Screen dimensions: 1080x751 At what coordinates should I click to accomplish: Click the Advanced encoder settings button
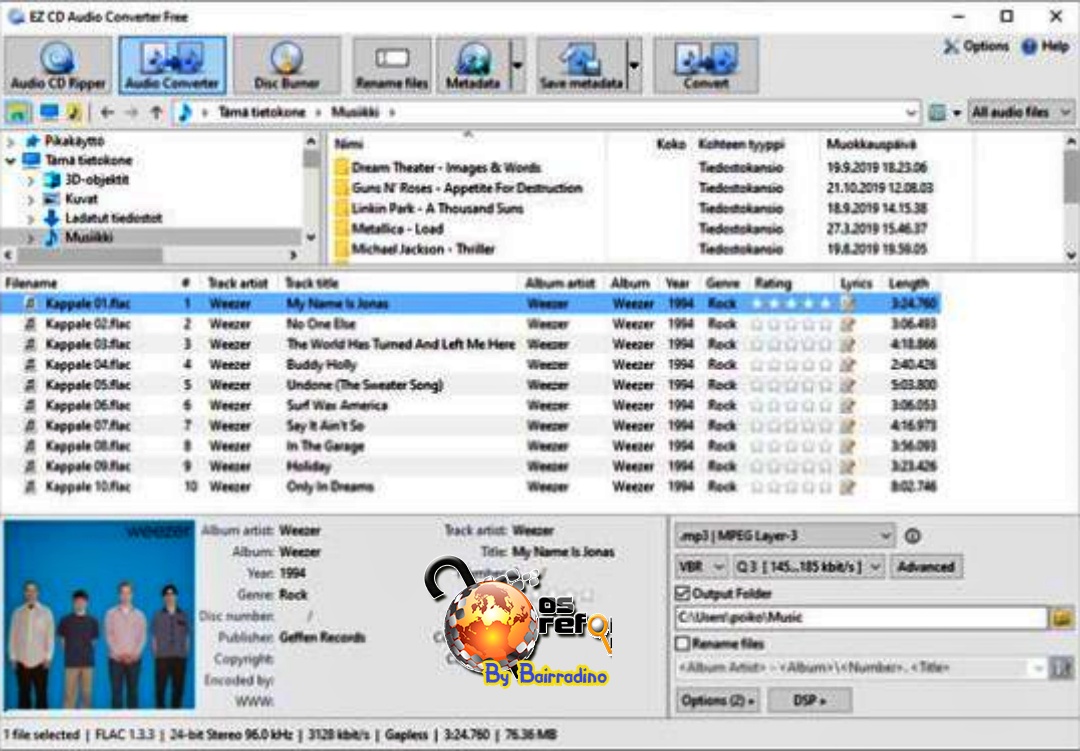click(926, 567)
